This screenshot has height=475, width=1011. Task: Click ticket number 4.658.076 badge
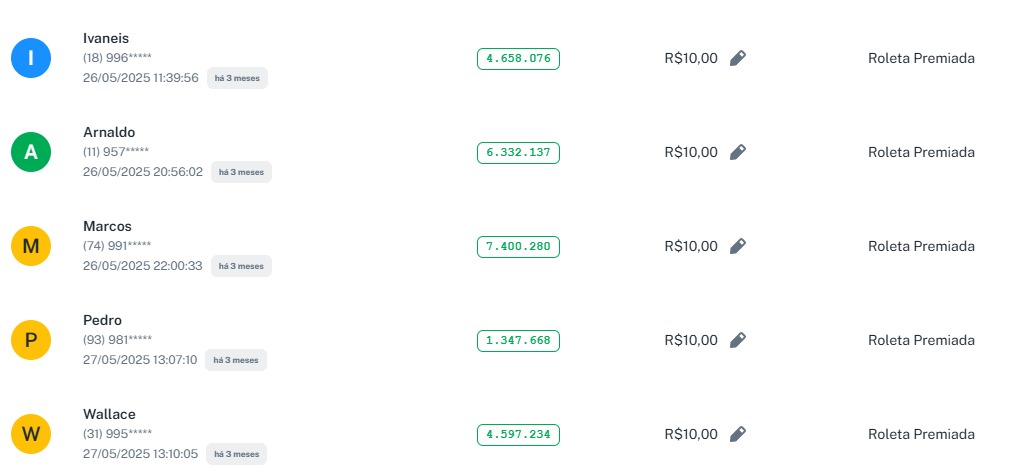coord(518,59)
